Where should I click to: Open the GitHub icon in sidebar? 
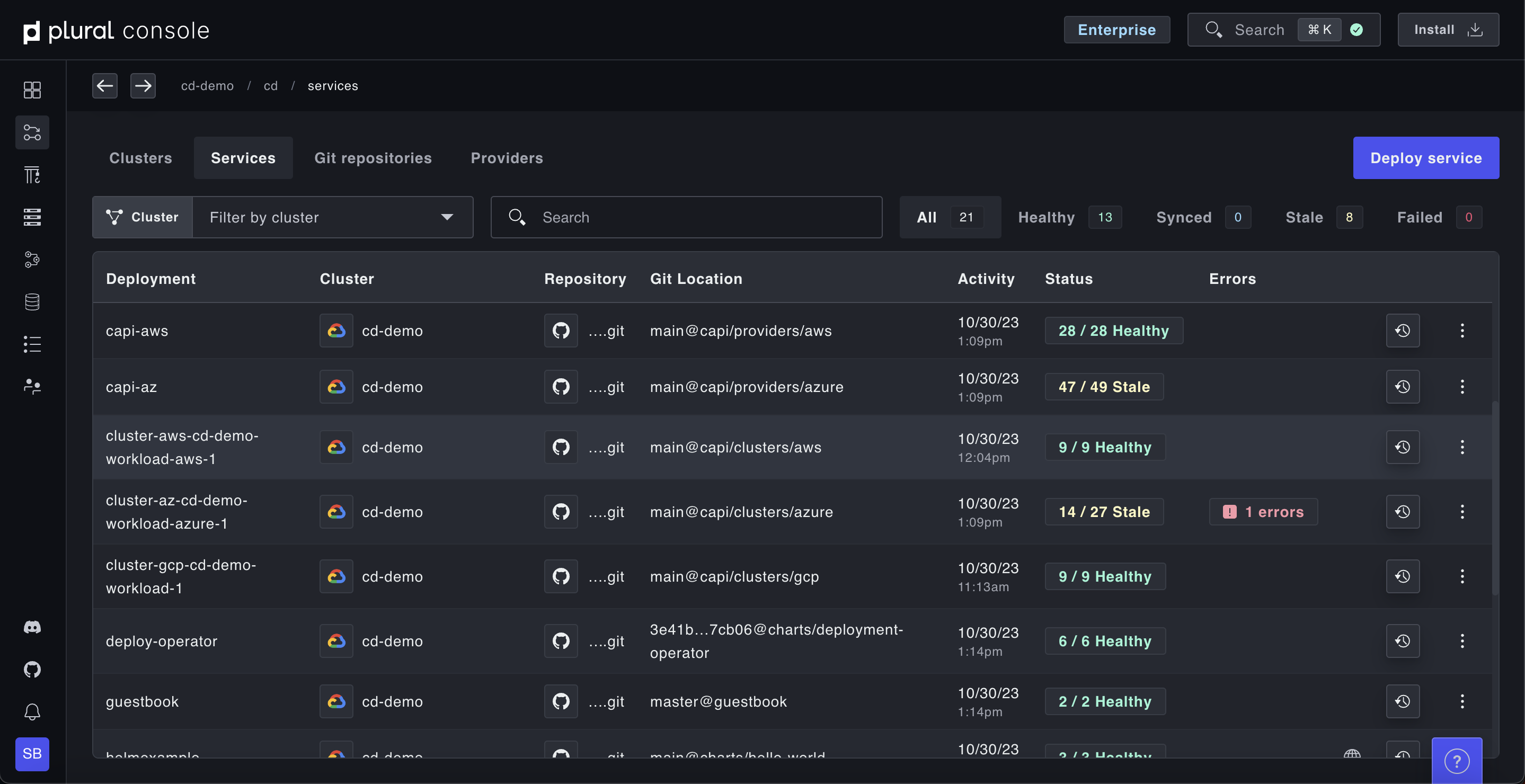(32, 669)
